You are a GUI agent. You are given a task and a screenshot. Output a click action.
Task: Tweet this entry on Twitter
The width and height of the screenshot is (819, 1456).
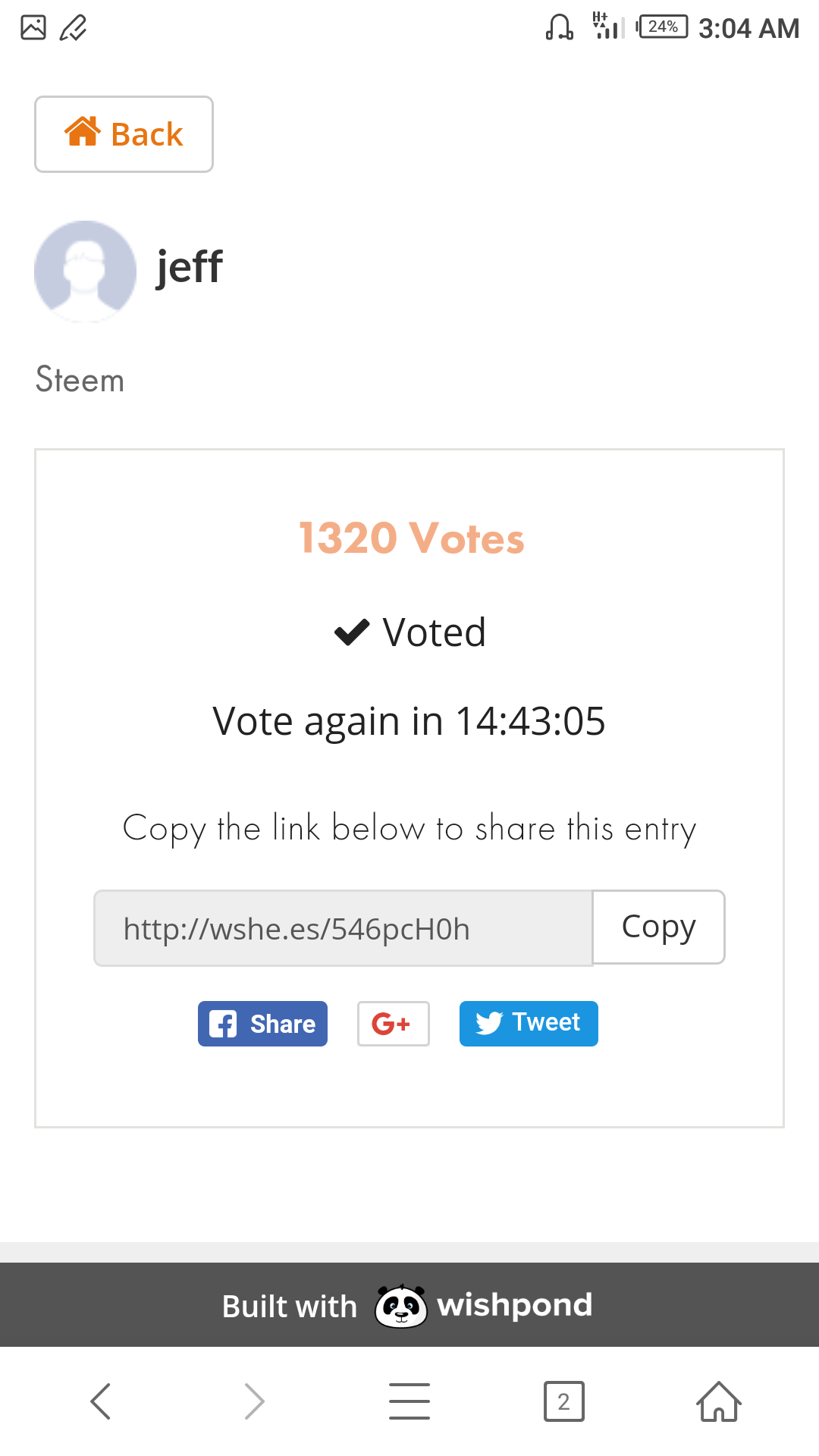coord(529,1024)
